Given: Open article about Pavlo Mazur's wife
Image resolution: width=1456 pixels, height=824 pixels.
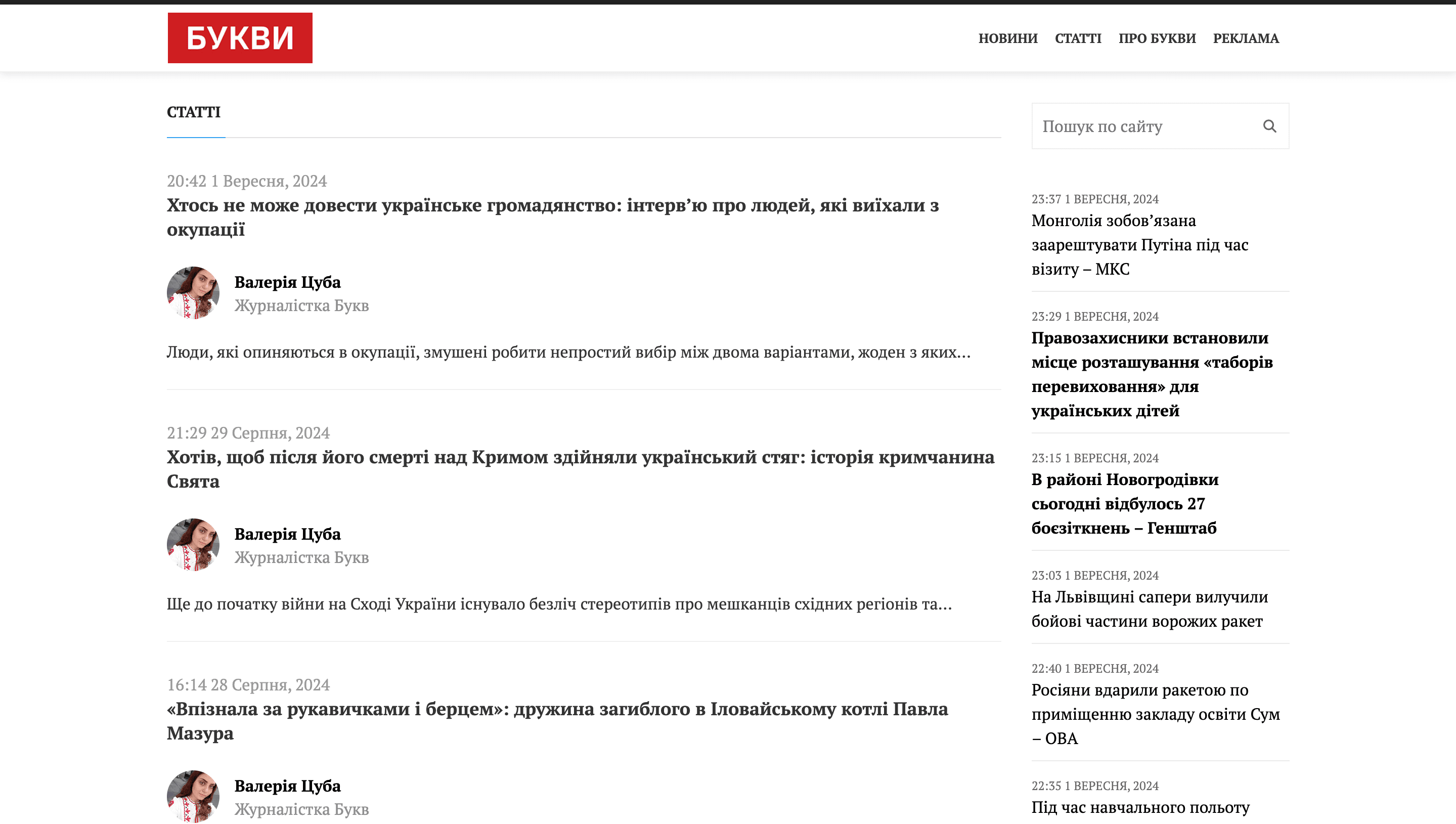Looking at the screenshot, I should click(x=557, y=721).
